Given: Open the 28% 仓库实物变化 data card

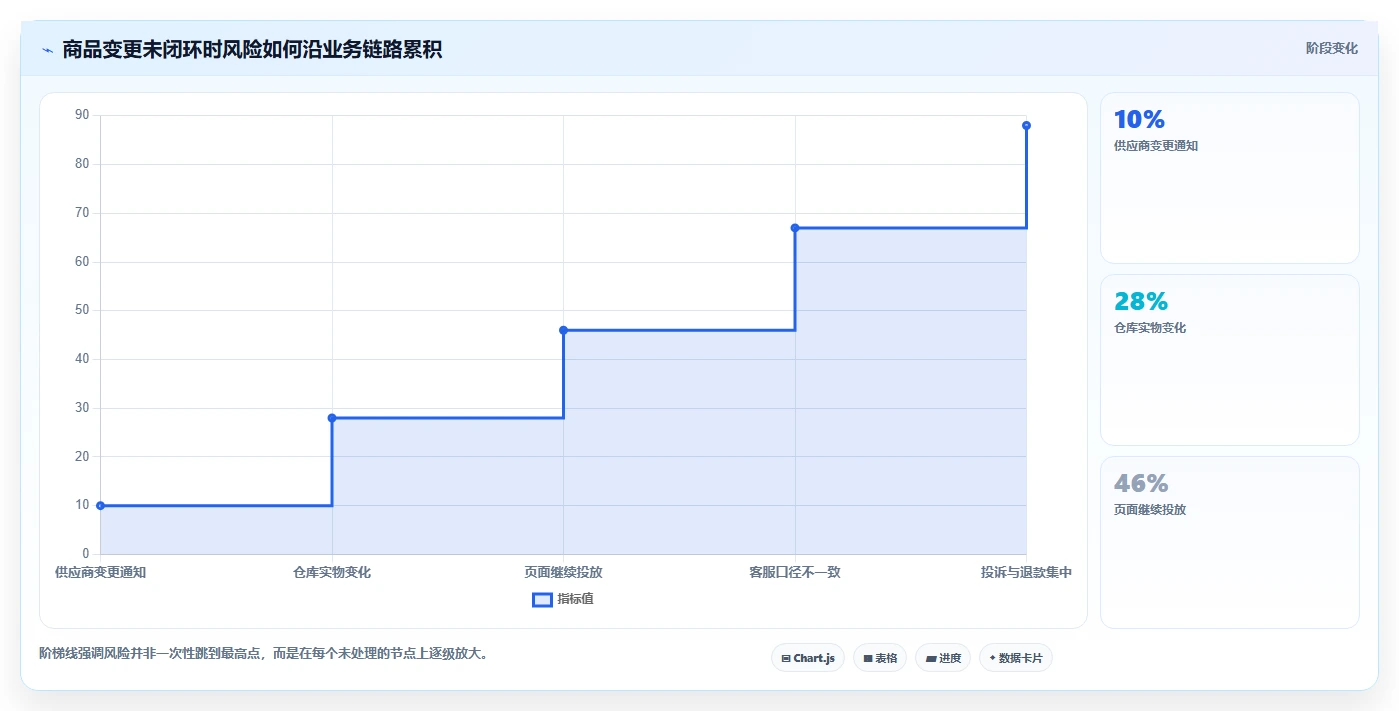Looking at the screenshot, I should coord(1230,360).
